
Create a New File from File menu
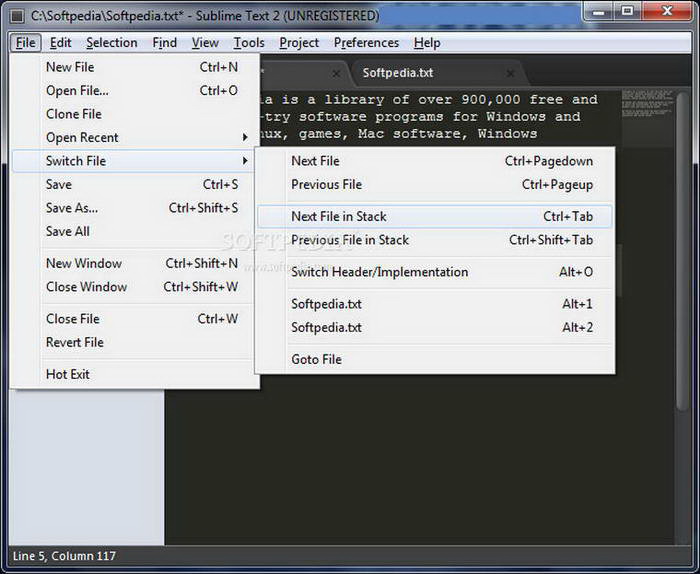click(x=70, y=67)
